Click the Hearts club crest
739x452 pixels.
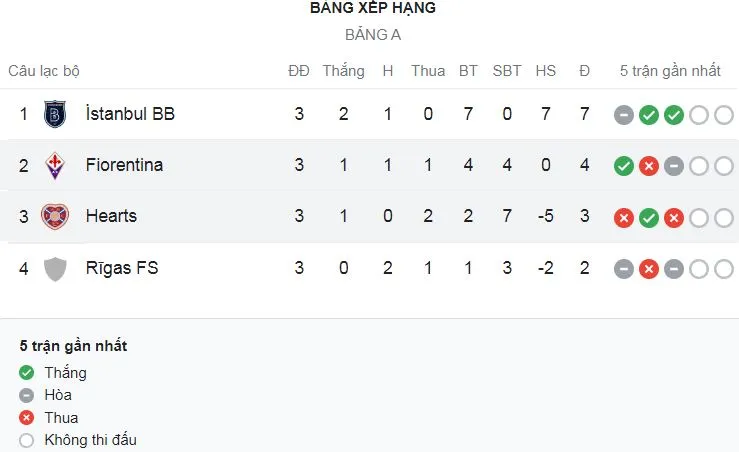(x=54, y=216)
